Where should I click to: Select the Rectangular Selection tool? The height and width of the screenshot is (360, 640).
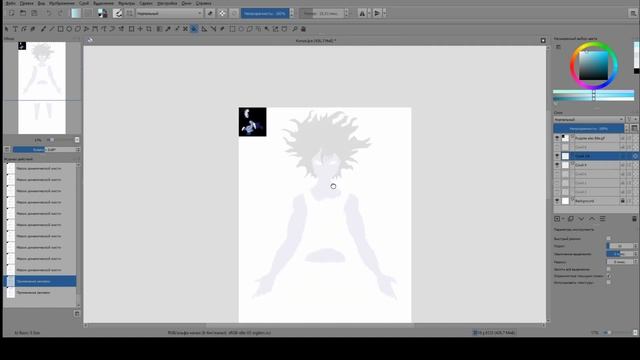click(232, 29)
